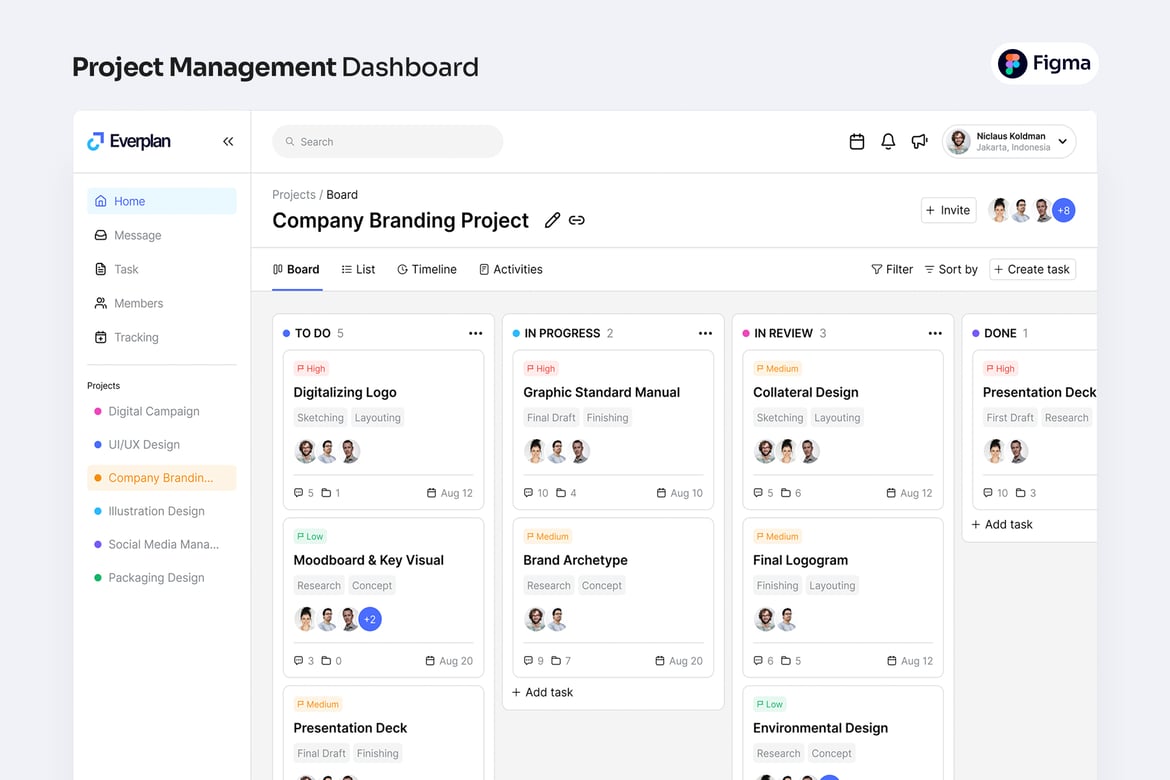
Task: Click the Invite button
Action: 948,210
